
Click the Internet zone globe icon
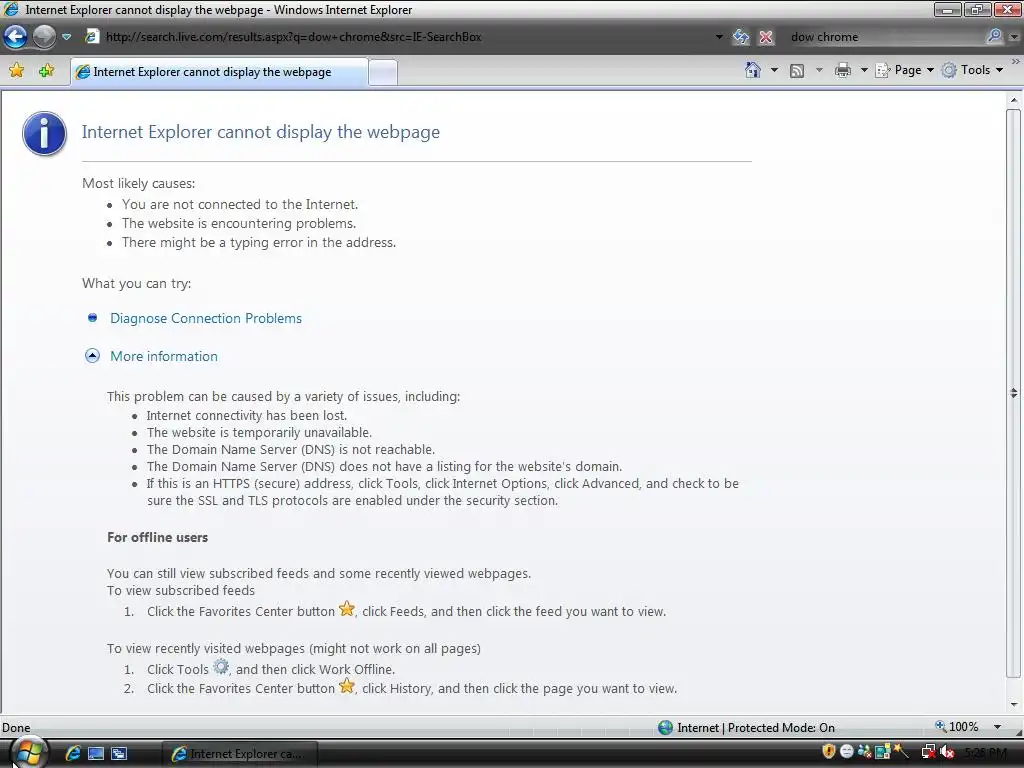pos(665,728)
